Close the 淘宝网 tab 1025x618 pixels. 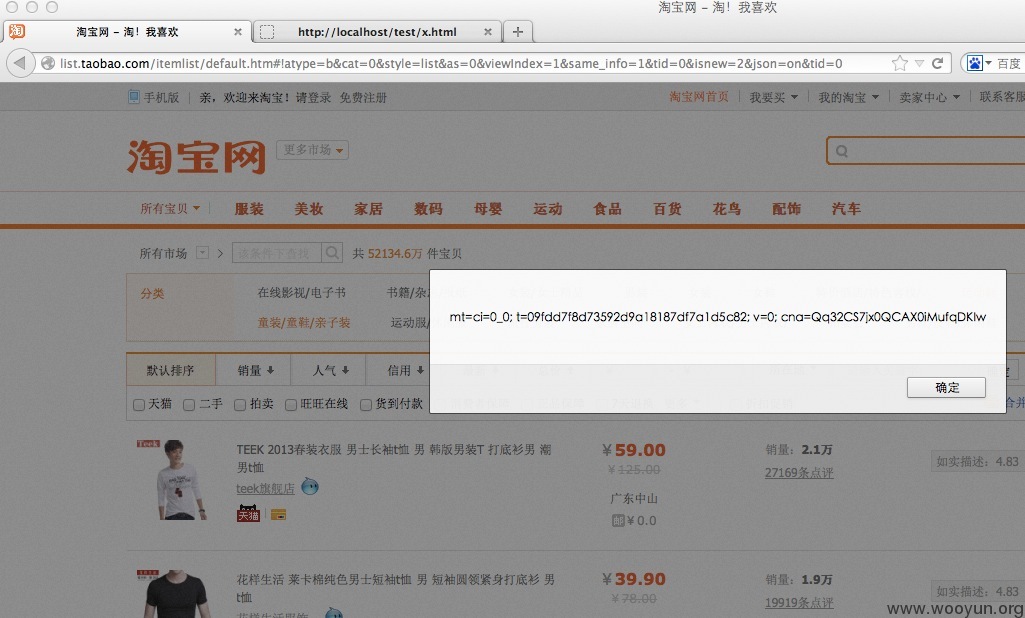[238, 31]
